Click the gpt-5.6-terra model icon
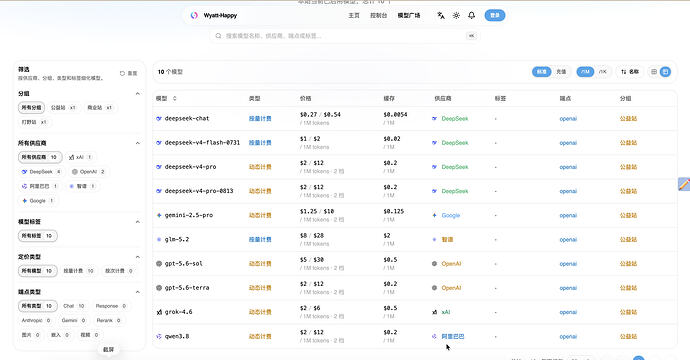 (x=159, y=288)
